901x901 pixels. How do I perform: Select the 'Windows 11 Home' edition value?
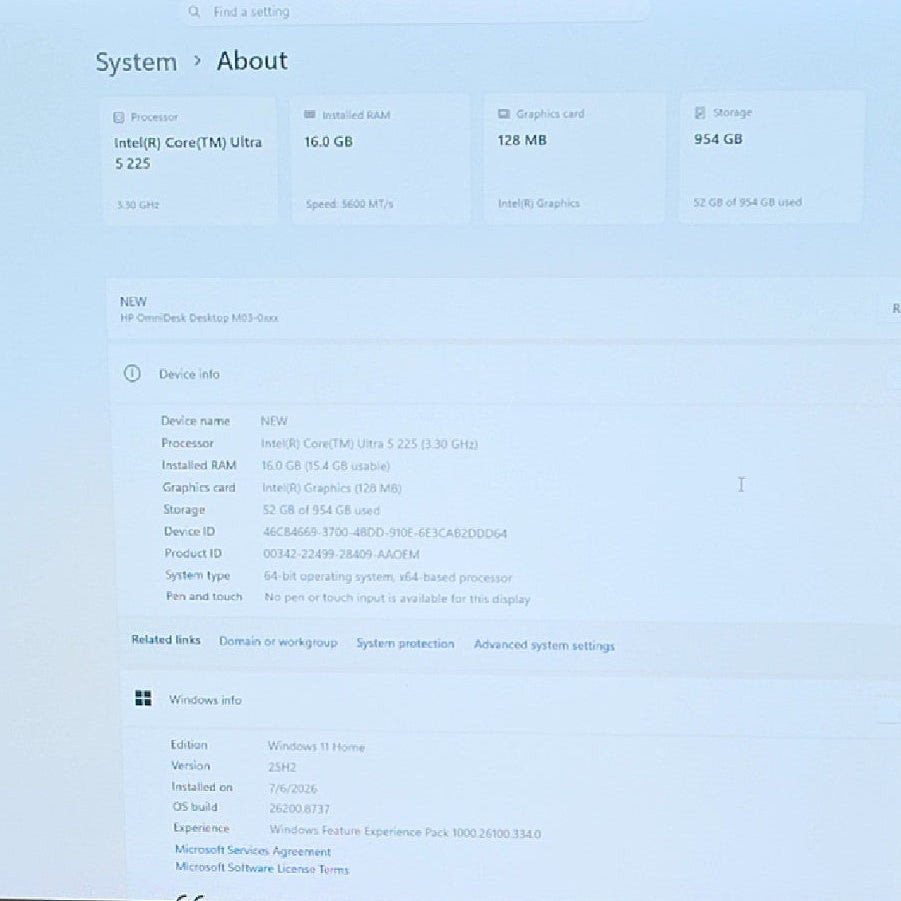coord(316,747)
